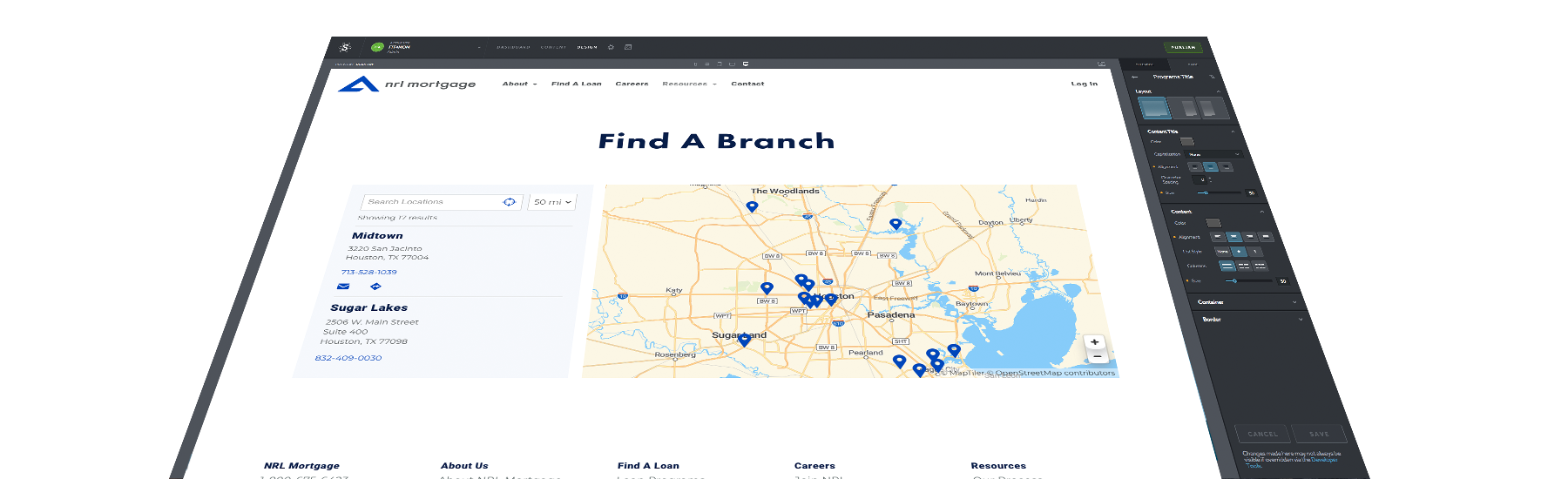Click the image icon next to the gear
The image size is (1568, 479).
click(x=628, y=47)
